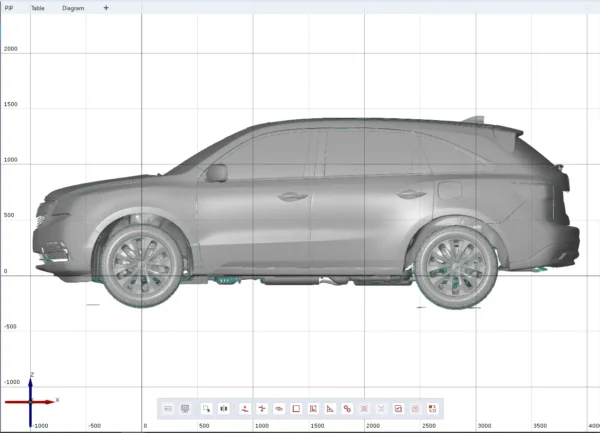Viewport: 600px width, 433px height.
Task: Select the red triangle angle tool
Action: (x=330, y=409)
